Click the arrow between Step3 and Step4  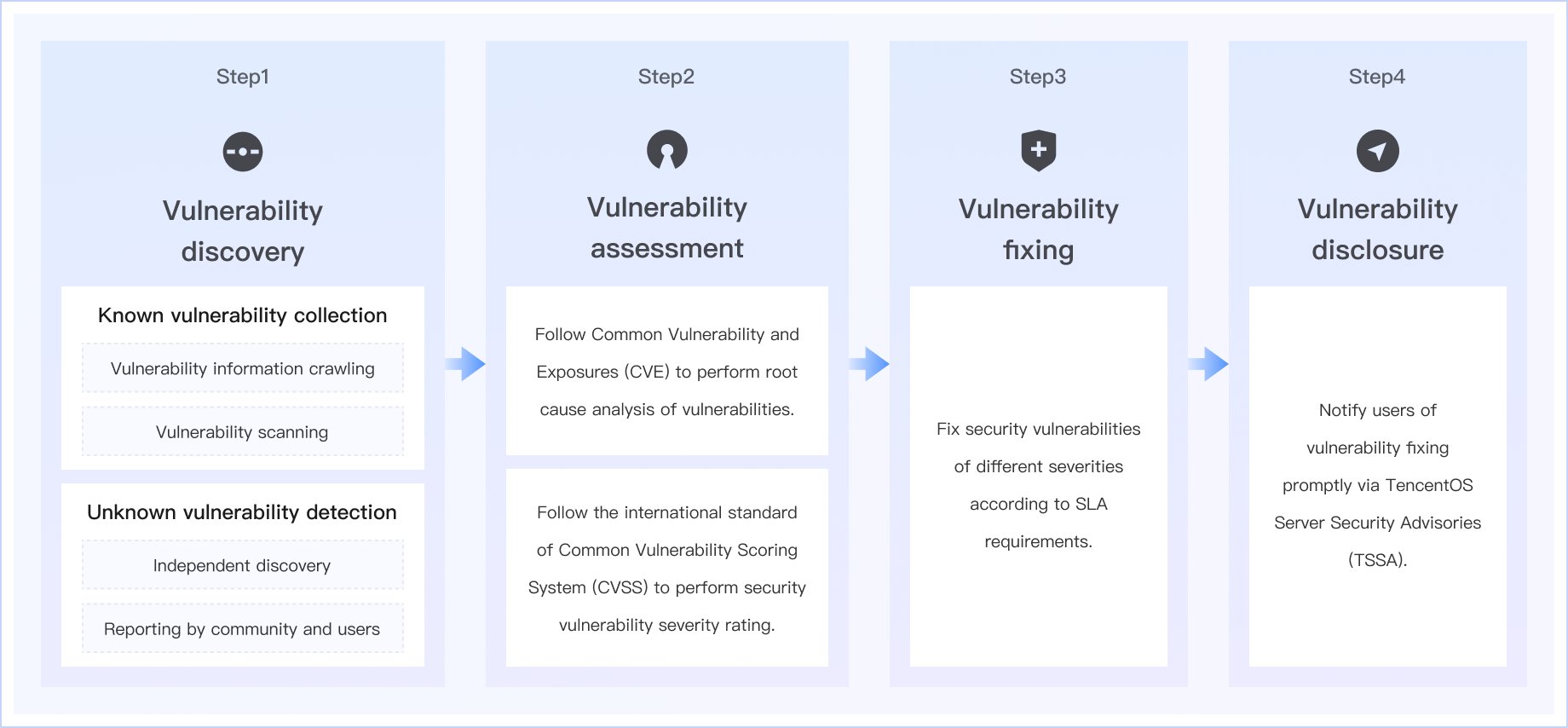[x=1208, y=364]
